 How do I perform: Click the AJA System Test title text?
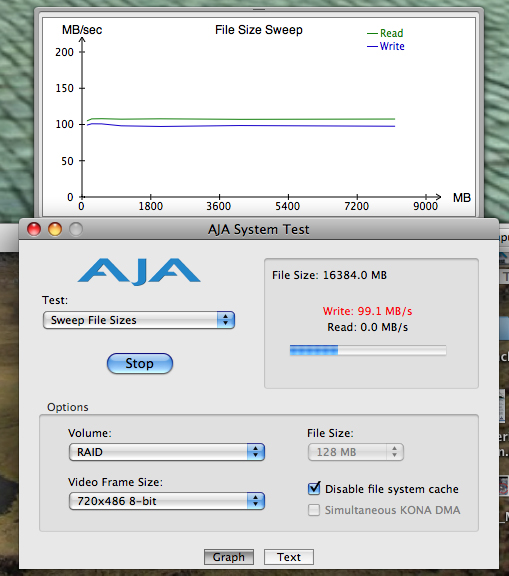259,230
